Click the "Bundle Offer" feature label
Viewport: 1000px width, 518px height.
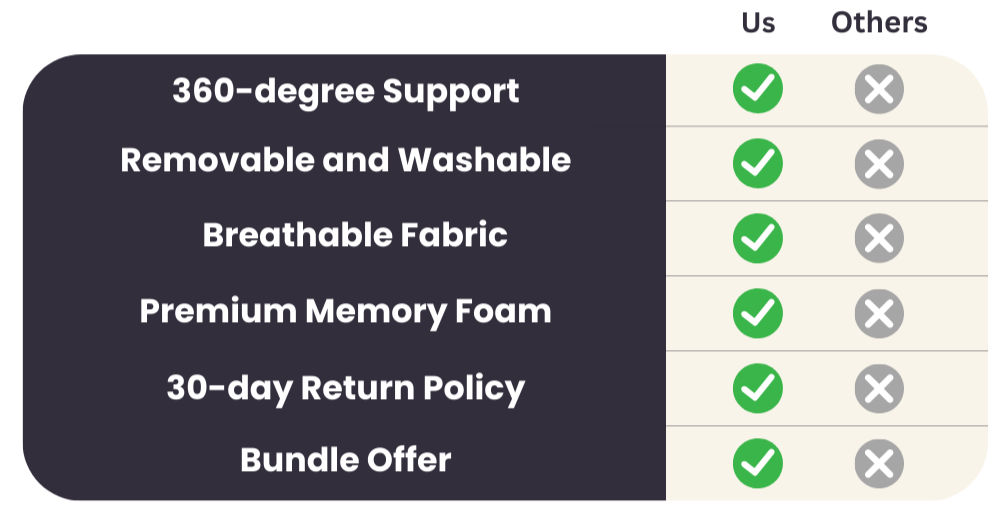[345, 460]
